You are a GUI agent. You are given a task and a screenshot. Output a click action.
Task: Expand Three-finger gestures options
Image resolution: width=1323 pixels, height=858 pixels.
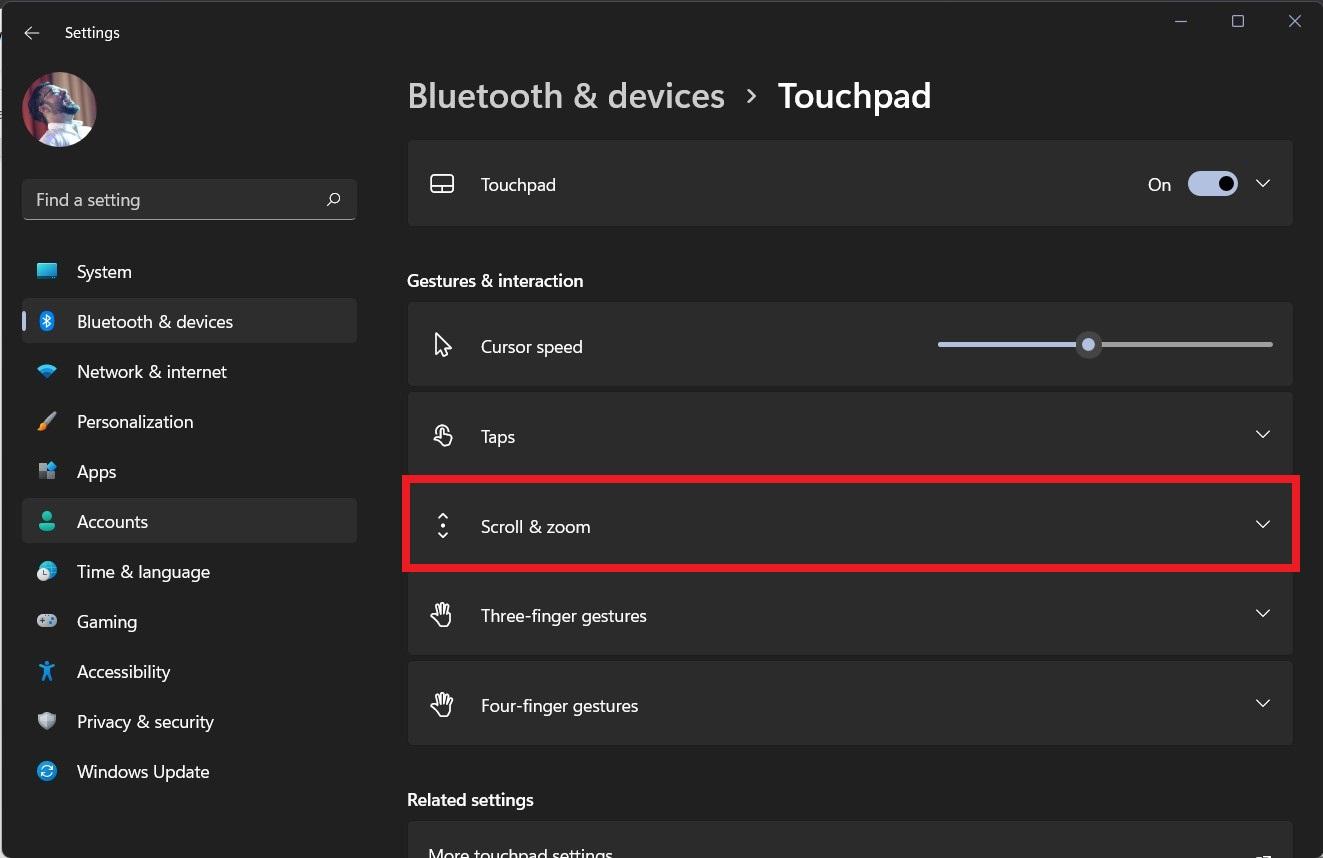[x=1263, y=614]
